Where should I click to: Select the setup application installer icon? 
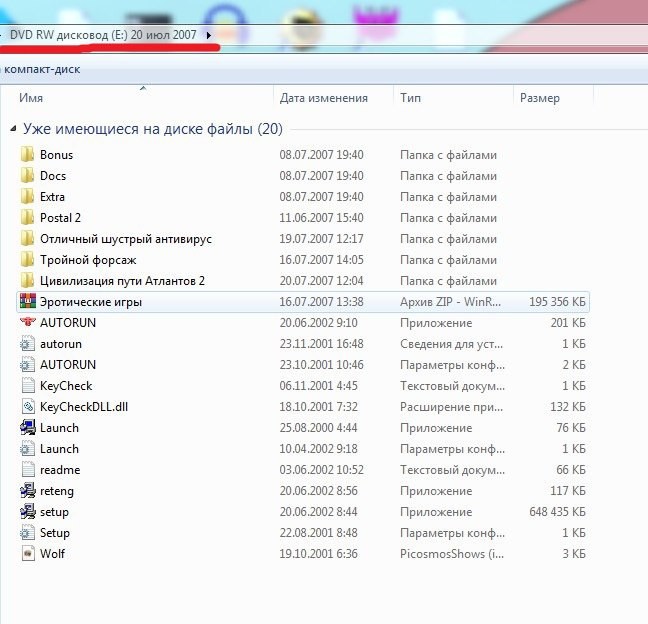[x=28, y=512]
